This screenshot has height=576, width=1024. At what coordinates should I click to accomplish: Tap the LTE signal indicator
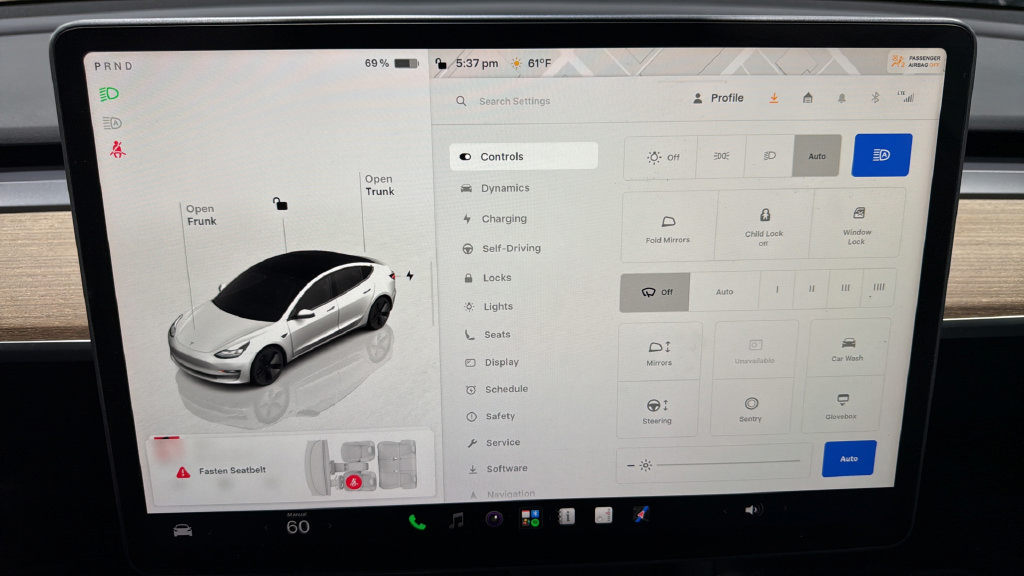(906, 97)
